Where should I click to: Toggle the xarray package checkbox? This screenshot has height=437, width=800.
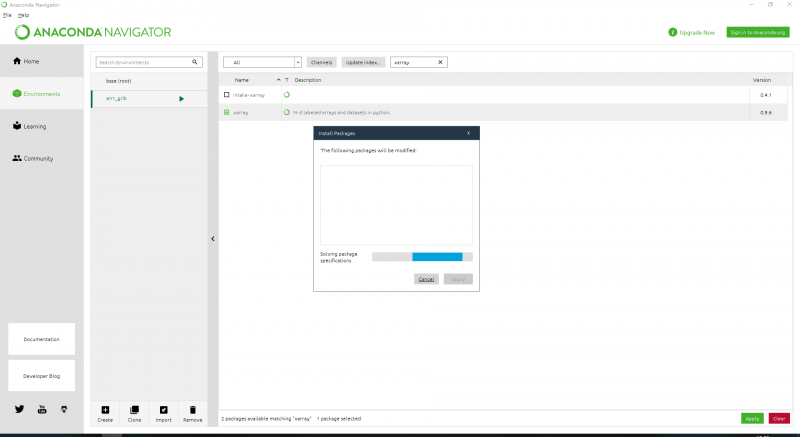click(x=227, y=112)
